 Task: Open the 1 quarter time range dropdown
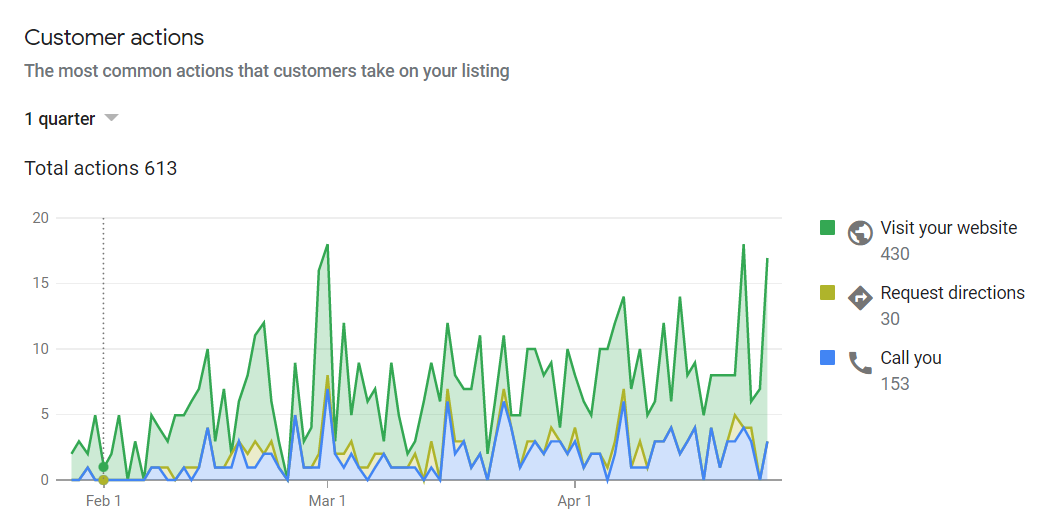point(71,119)
